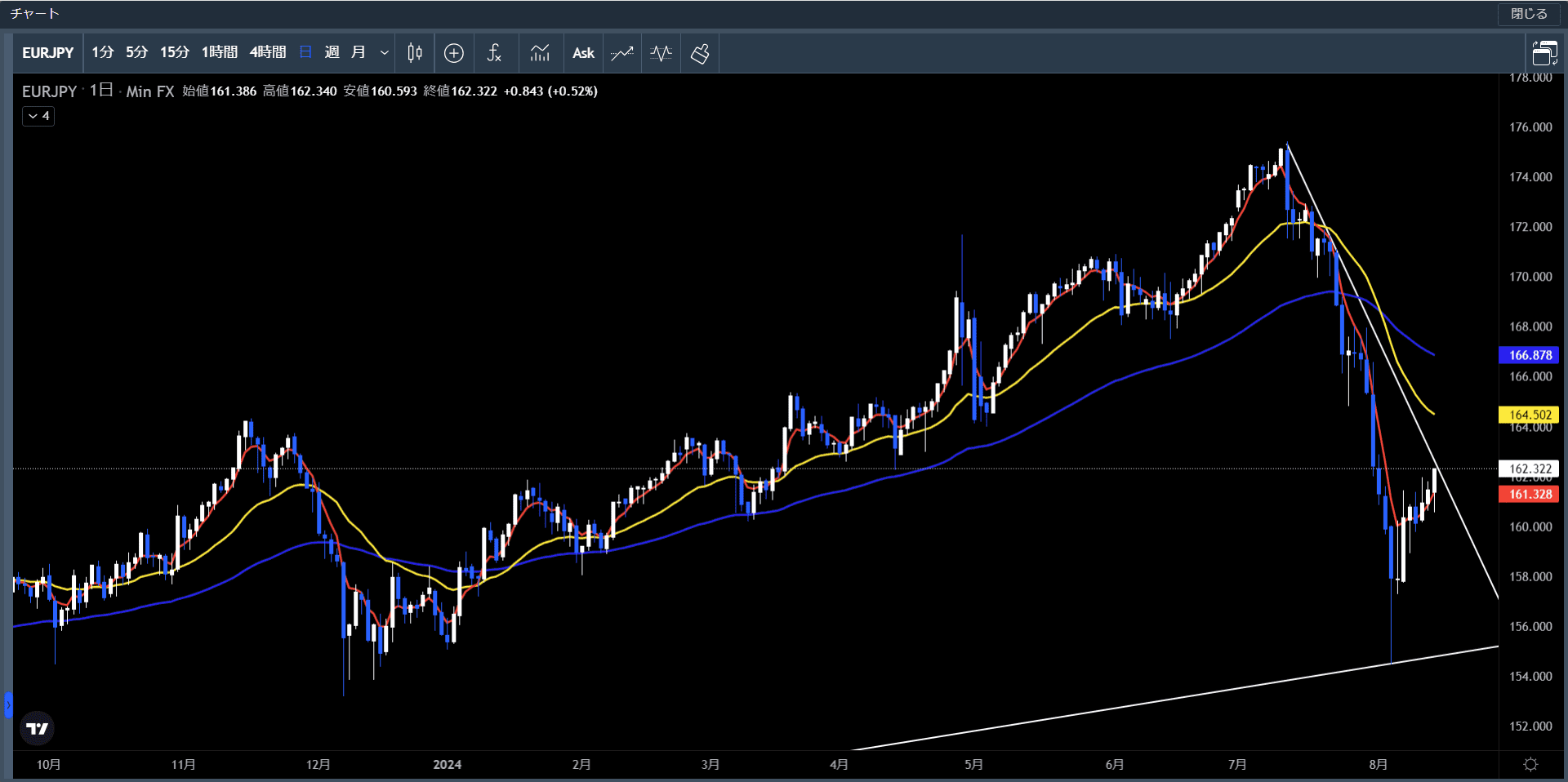The height and width of the screenshot is (782, 1568).
Task: Switch to the 1分 timeframe
Action: pos(102,53)
